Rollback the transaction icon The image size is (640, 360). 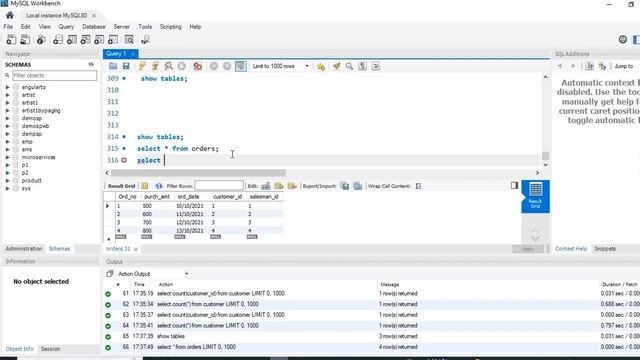coord(227,66)
